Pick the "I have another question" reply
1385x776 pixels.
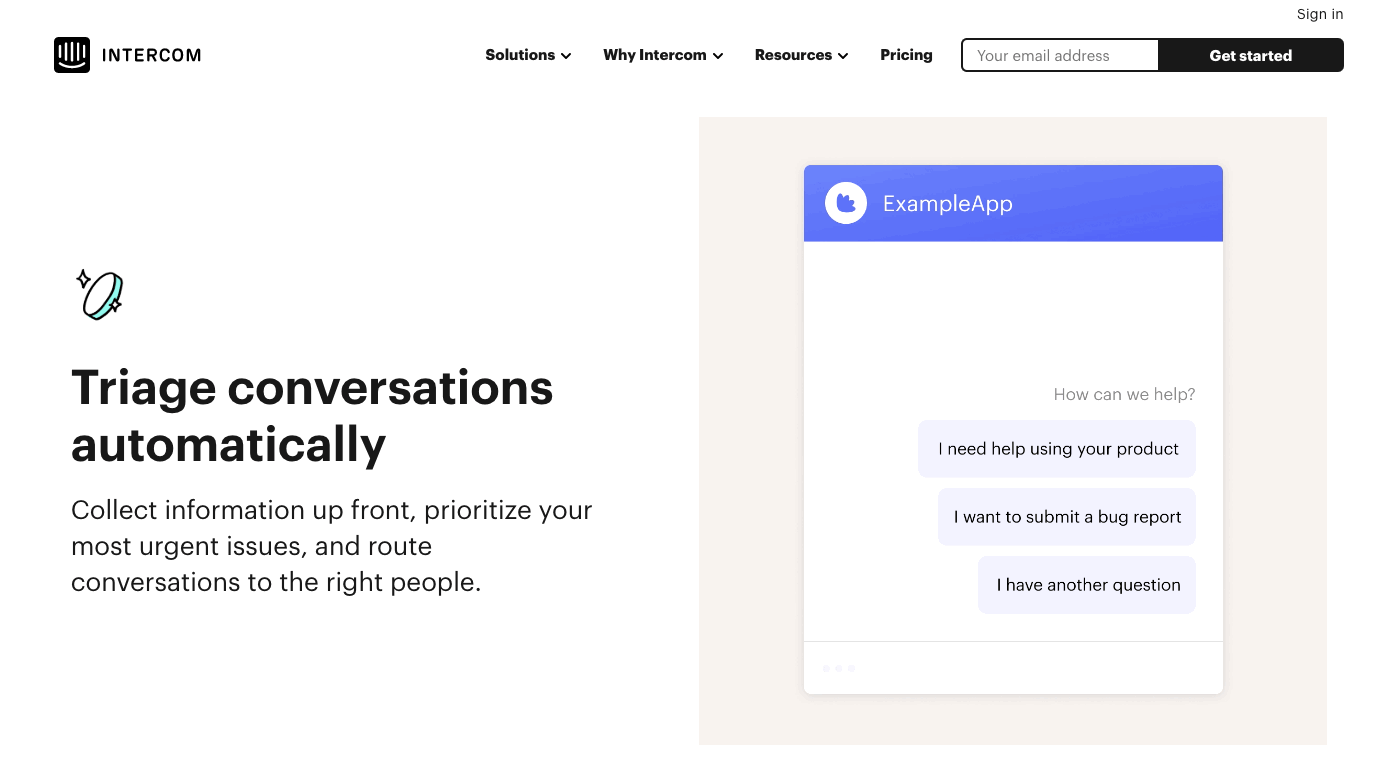[x=1087, y=585]
